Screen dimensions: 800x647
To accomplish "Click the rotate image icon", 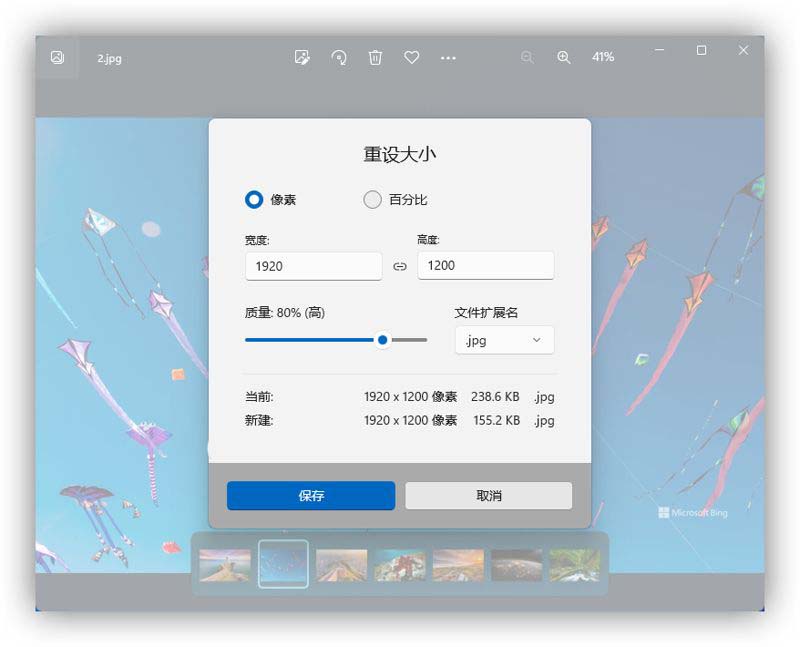I will [x=339, y=58].
